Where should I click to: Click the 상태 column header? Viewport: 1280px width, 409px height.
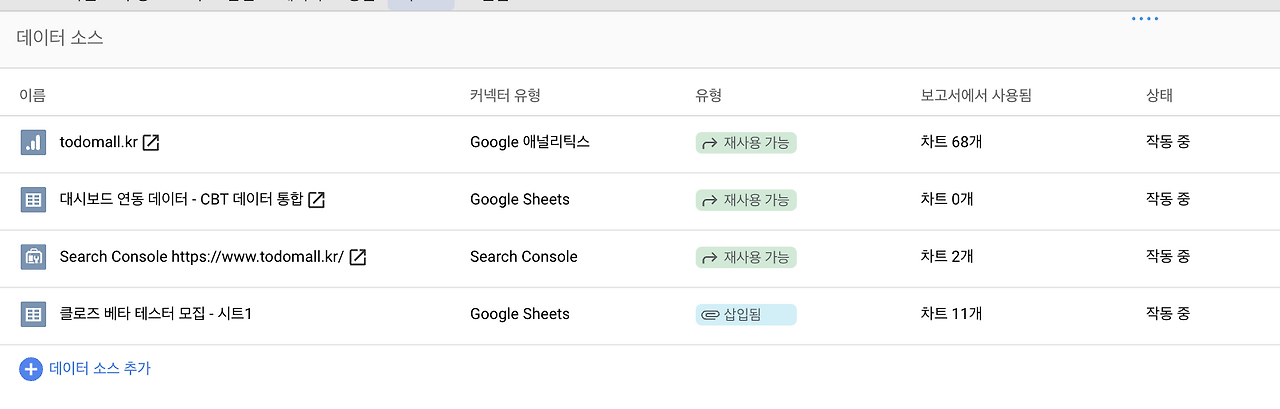tap(1159, 96)
